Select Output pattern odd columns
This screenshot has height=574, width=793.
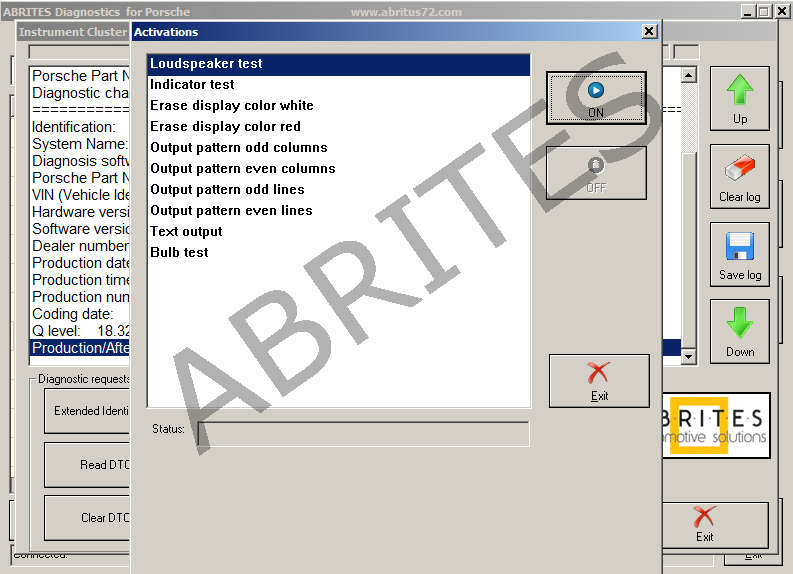(338, 148)
